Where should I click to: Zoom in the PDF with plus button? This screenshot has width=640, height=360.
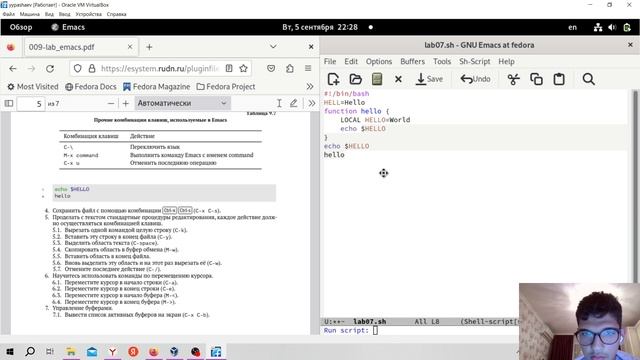click(x=126, y=103)
